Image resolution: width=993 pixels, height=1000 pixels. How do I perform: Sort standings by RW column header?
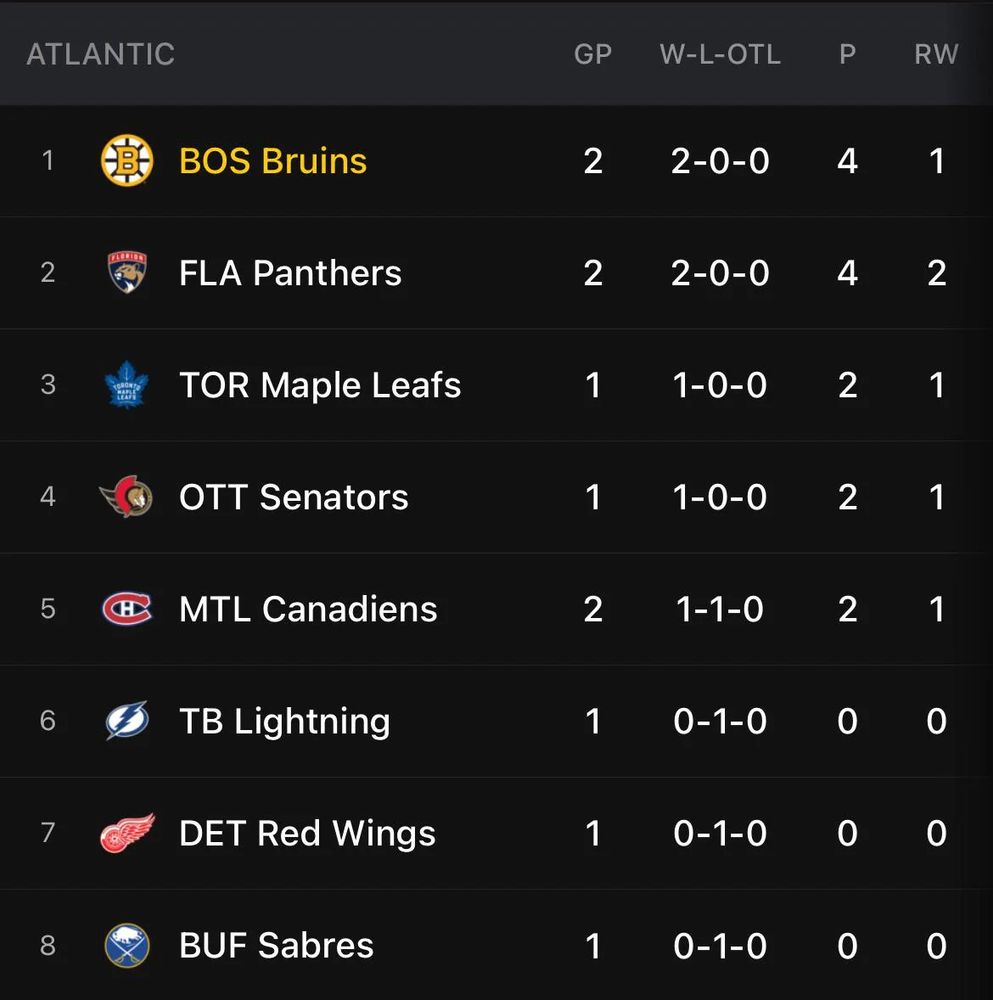point(936,54)
